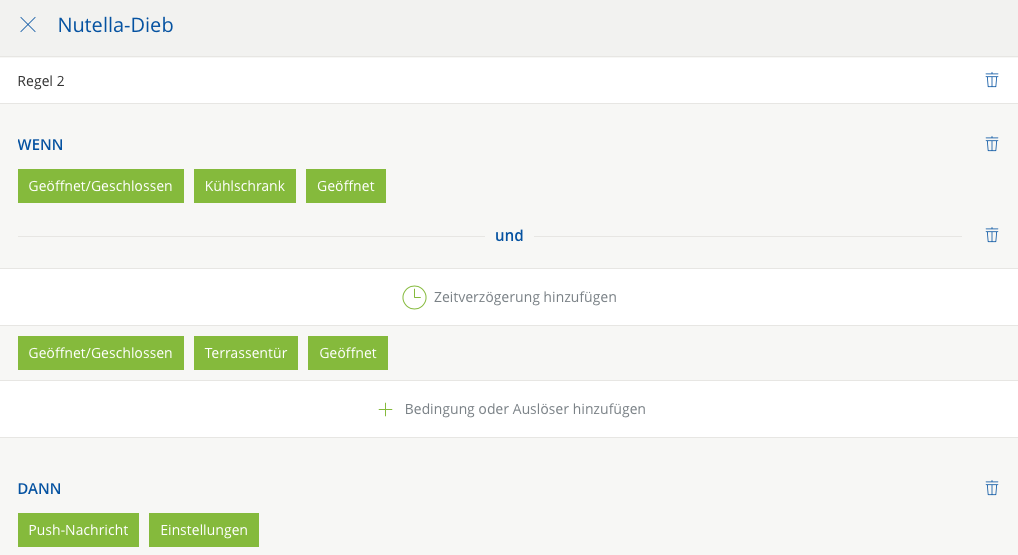Open the Einstellungen chip under DANN
1018x555 pixels.
[204, 530]
